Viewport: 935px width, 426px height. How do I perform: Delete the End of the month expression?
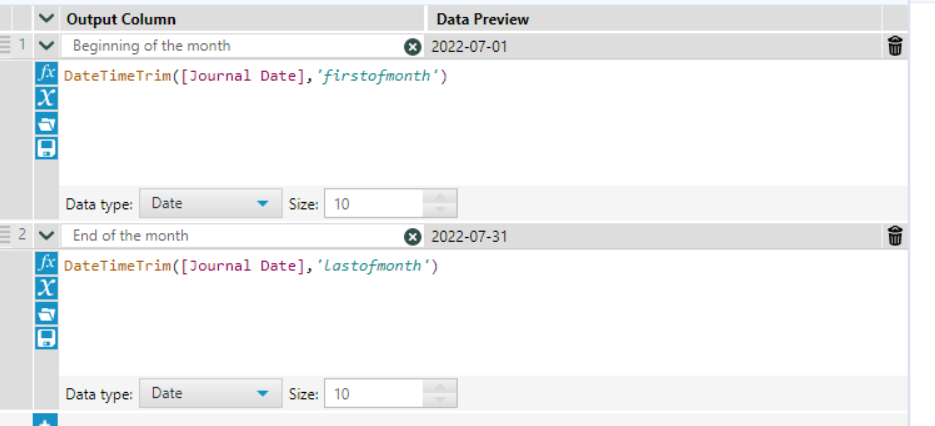(x=895, y=236)
